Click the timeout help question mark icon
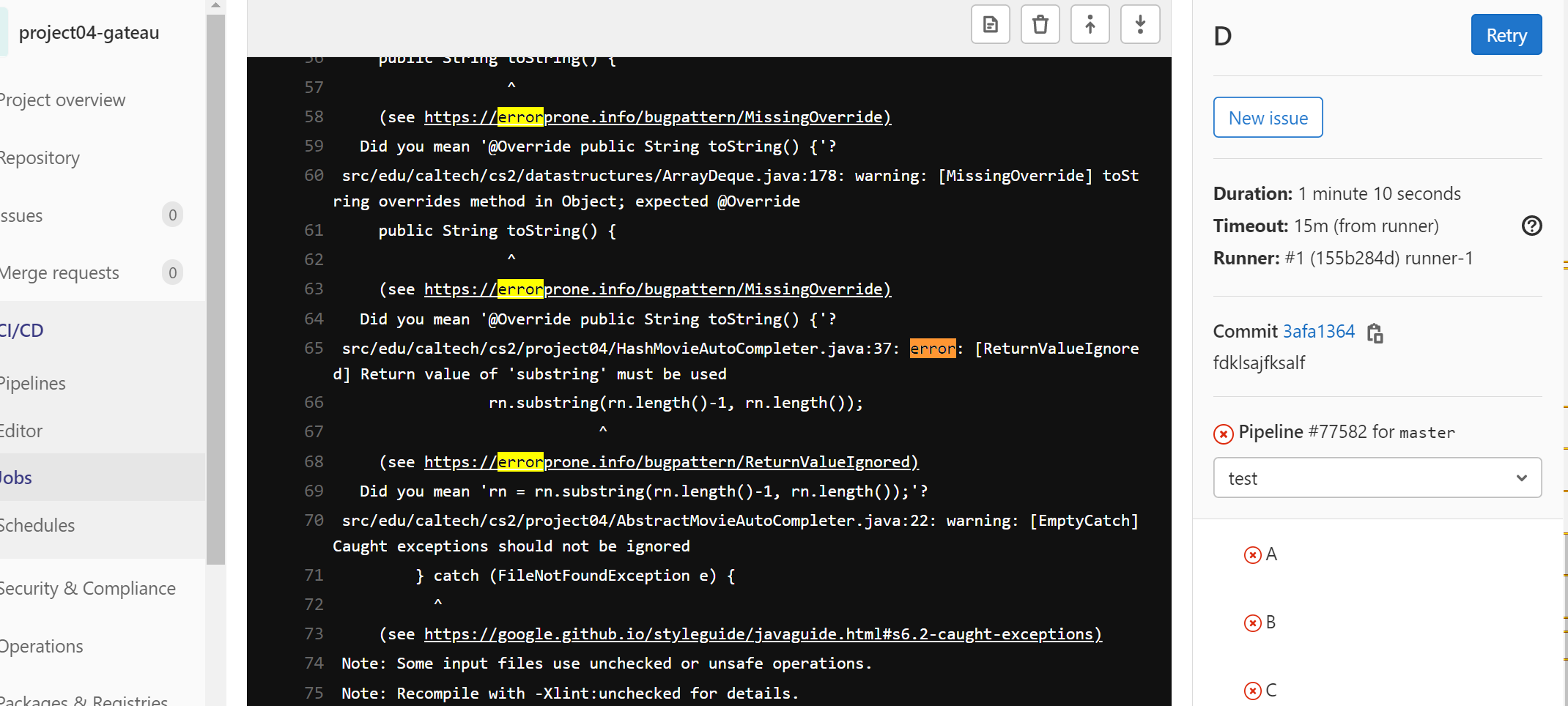This screenshot has width=1568, height=706. [1531, 226]
